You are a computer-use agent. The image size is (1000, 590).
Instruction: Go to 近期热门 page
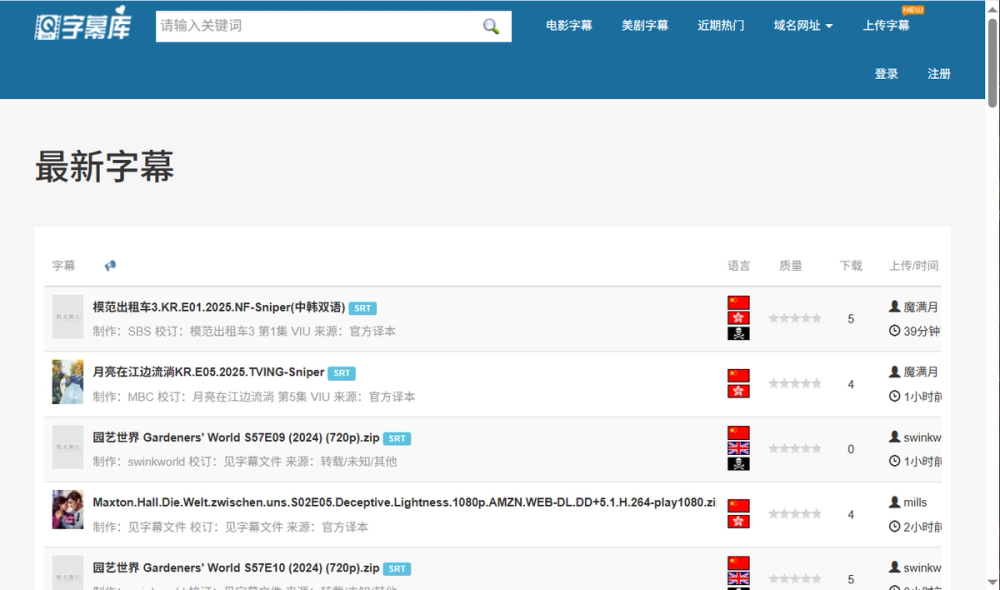tap(721, 26)
